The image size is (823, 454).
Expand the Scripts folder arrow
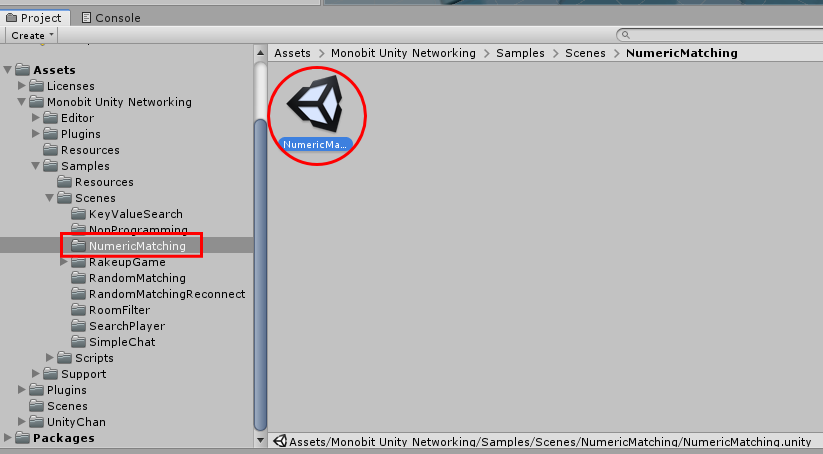tap(50, 357)
